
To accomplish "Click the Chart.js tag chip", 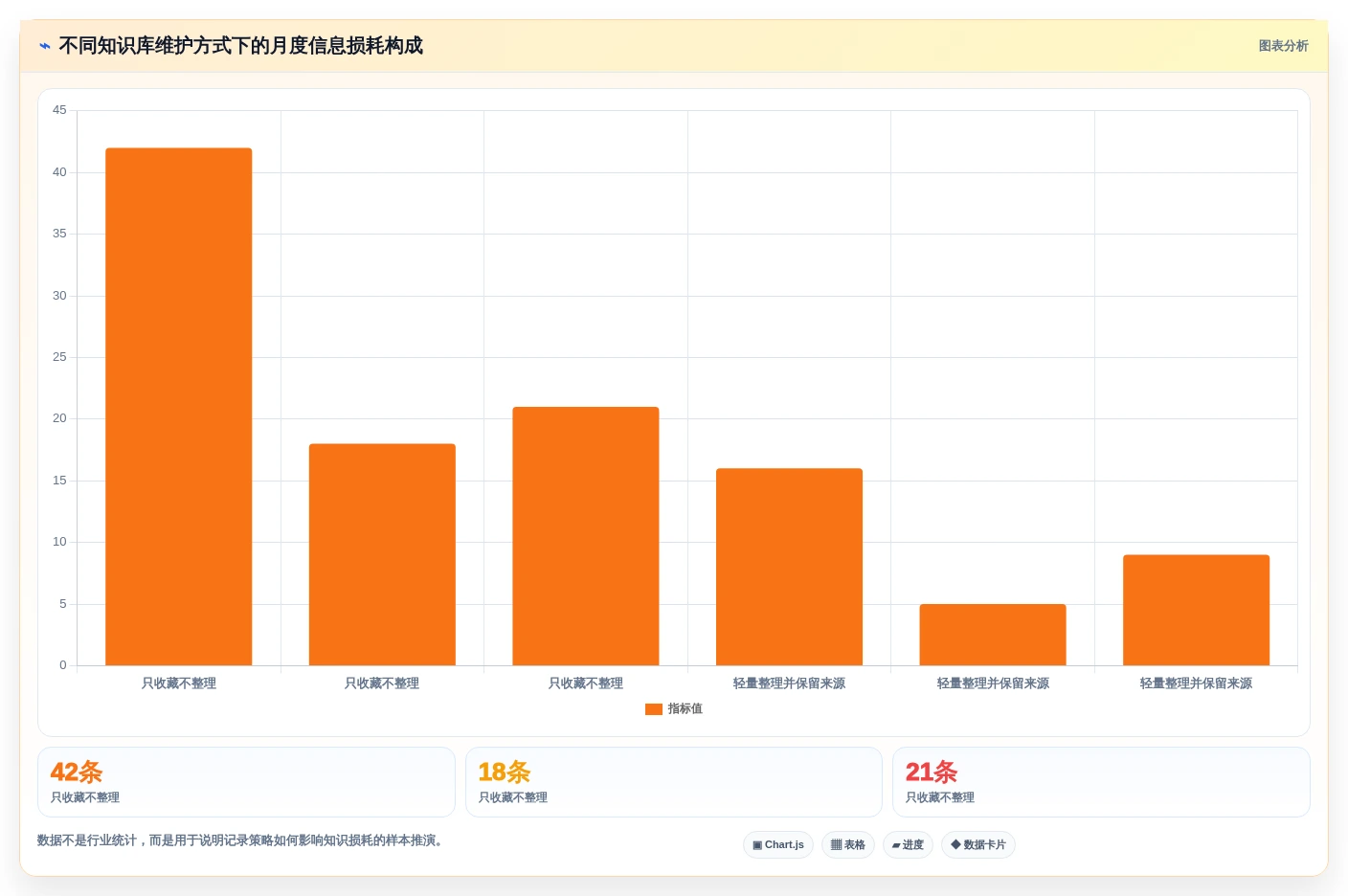I will [x=778, y=844].
